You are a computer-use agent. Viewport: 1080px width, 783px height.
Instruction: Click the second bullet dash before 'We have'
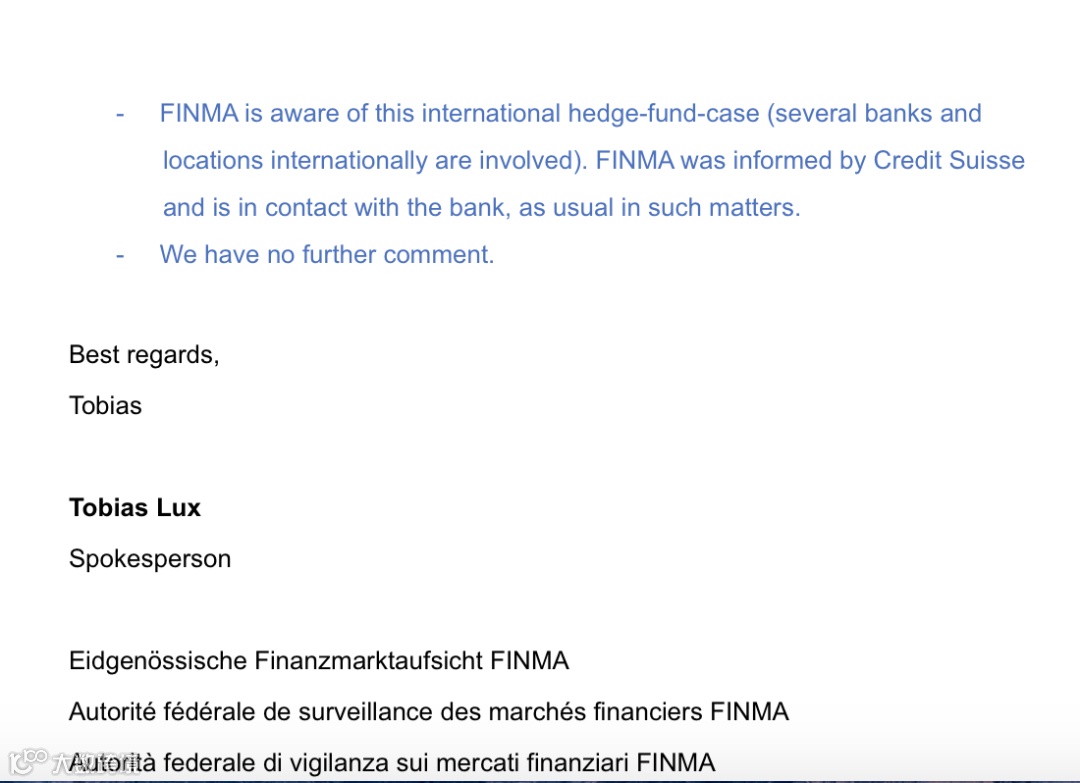(120, 255)
